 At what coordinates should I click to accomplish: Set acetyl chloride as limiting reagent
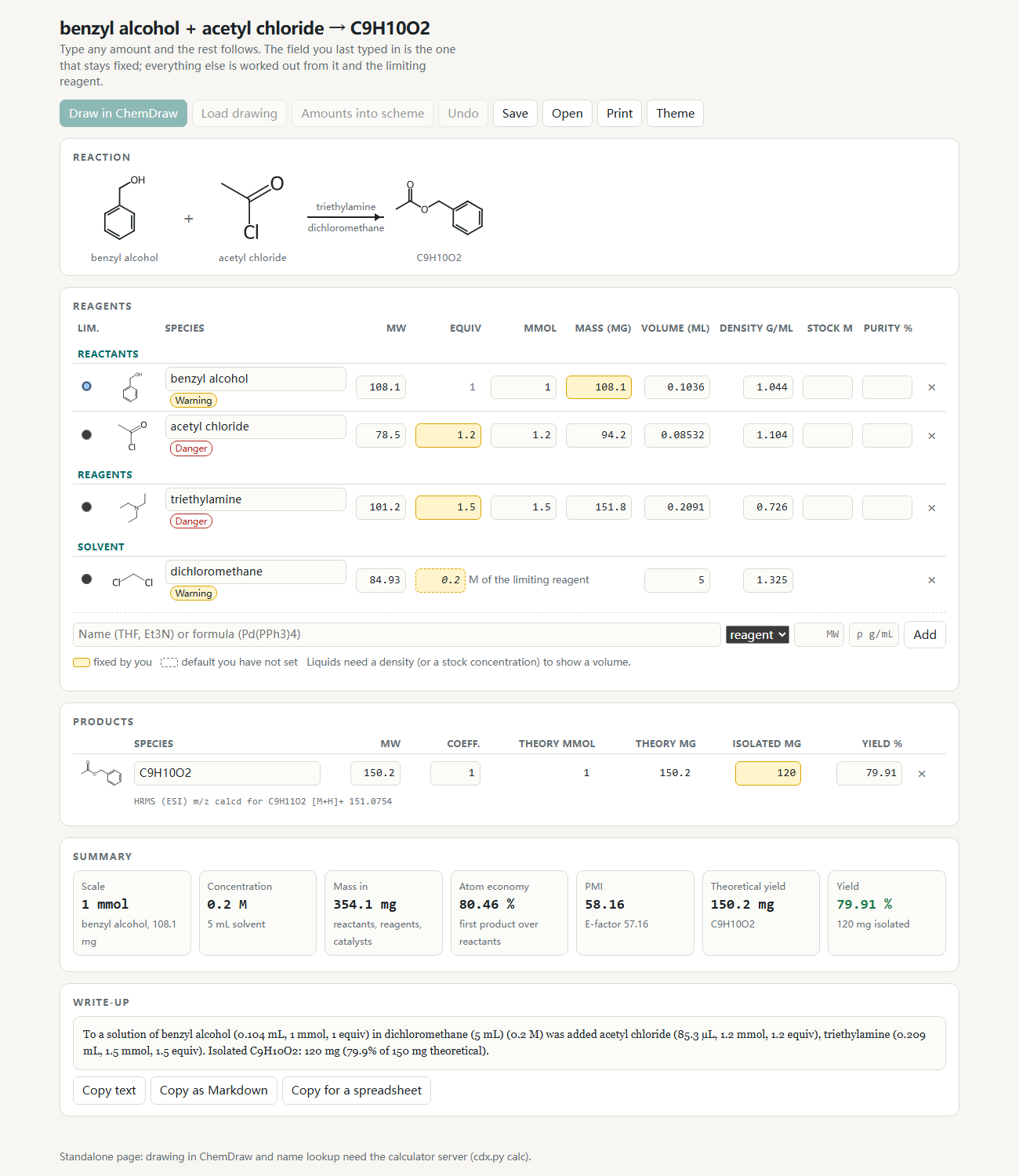tap(86, 435)
